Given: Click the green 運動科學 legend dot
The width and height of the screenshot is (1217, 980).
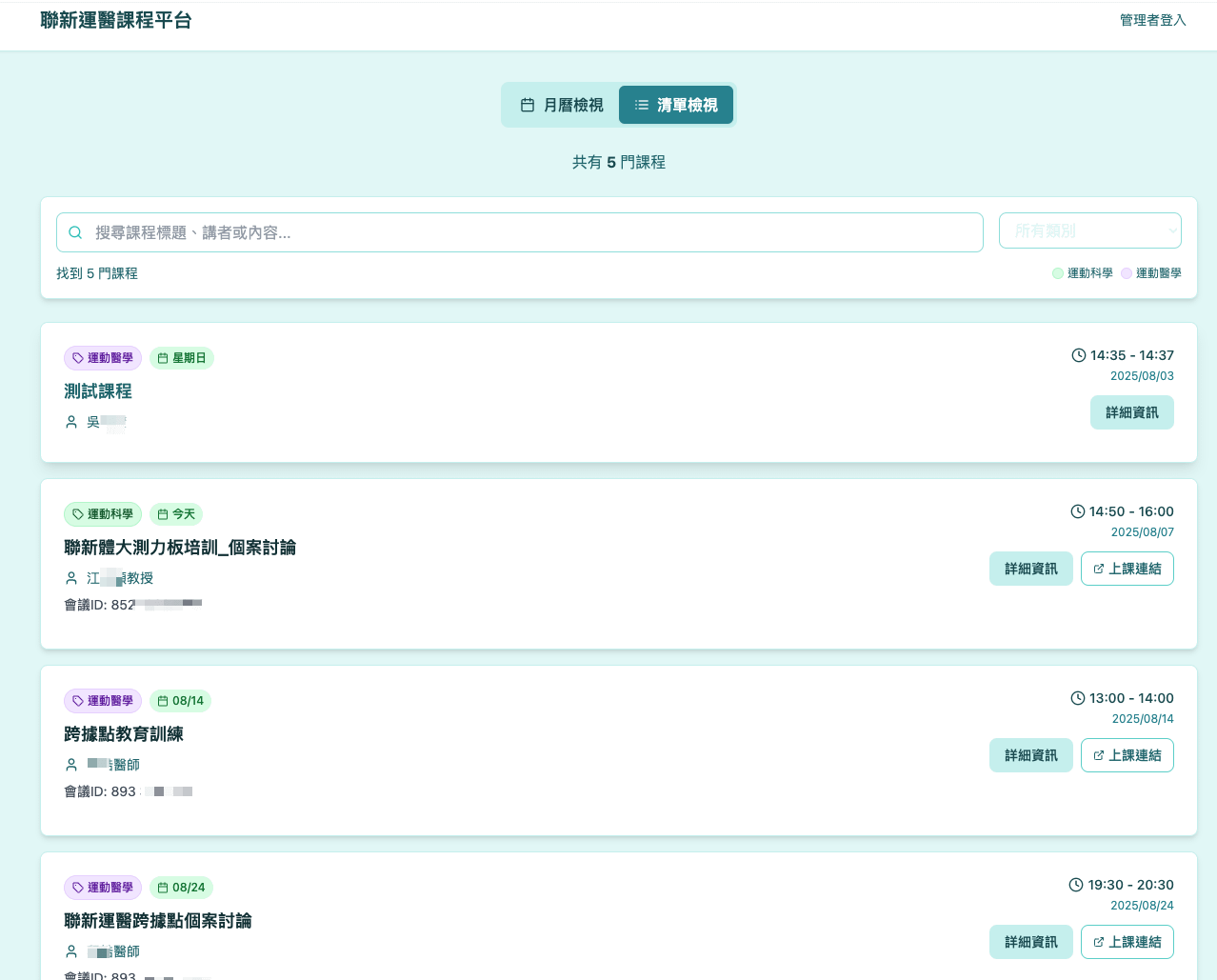Looking at the screenshot, I should point(1058,273).
